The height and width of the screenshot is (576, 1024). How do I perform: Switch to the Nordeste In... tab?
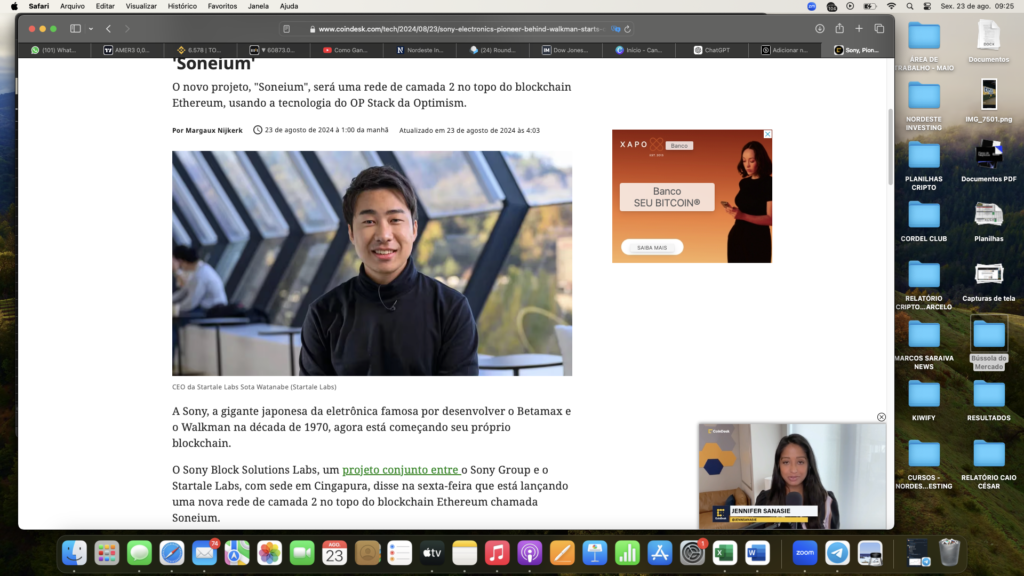tap(419, 50)
